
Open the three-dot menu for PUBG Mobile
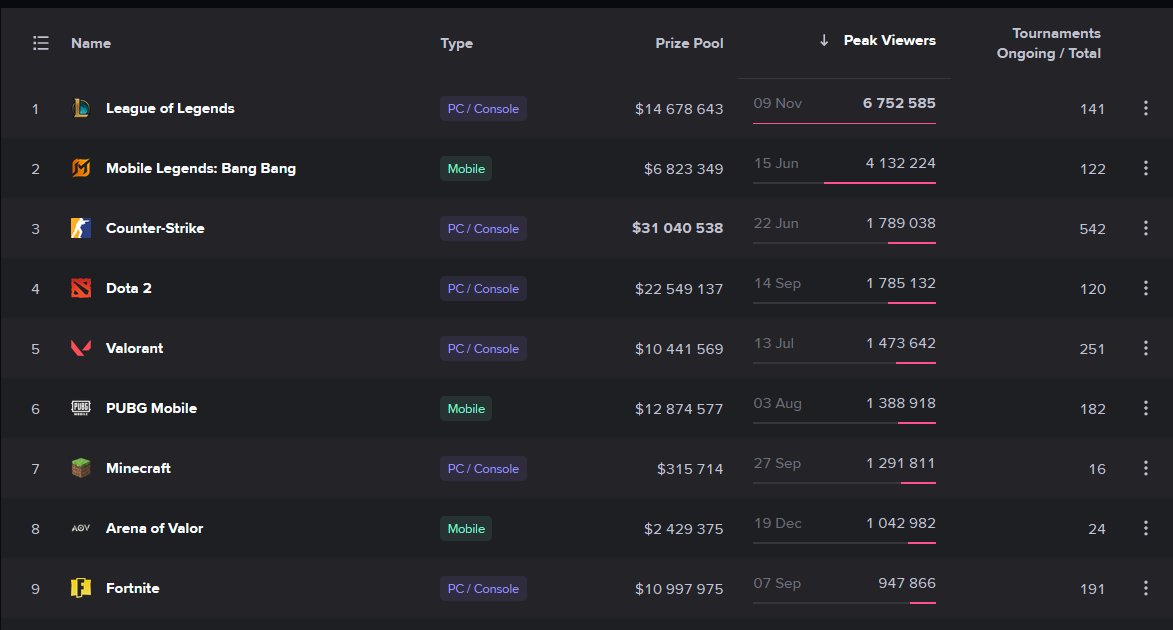(1145, 408)
